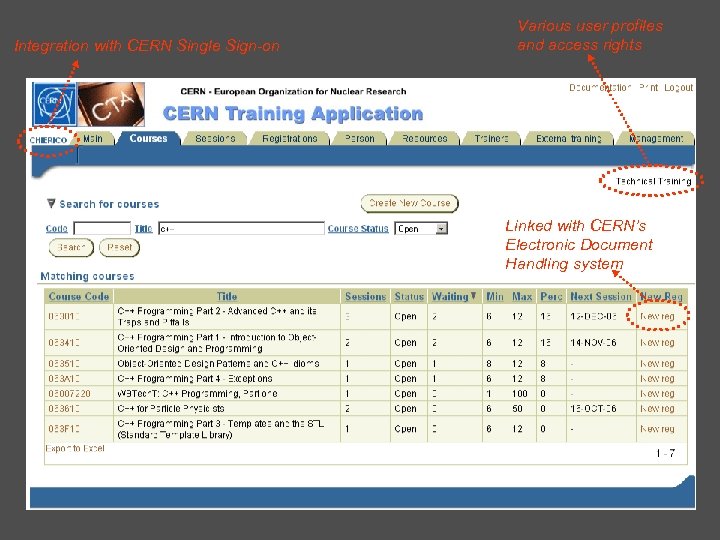Click sessions count for C++ Programming Part 2

point(348,316)
